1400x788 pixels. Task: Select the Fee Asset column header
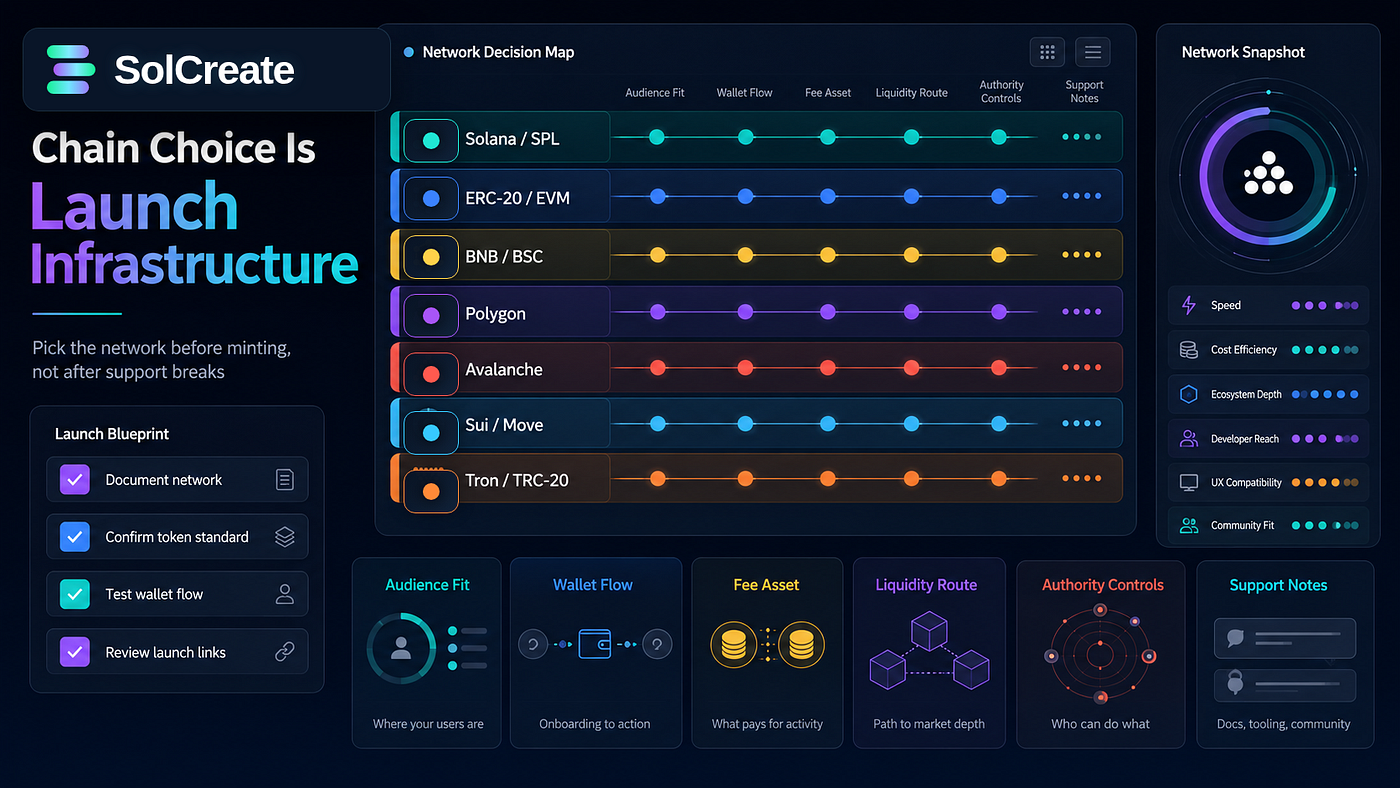(828, 93)
